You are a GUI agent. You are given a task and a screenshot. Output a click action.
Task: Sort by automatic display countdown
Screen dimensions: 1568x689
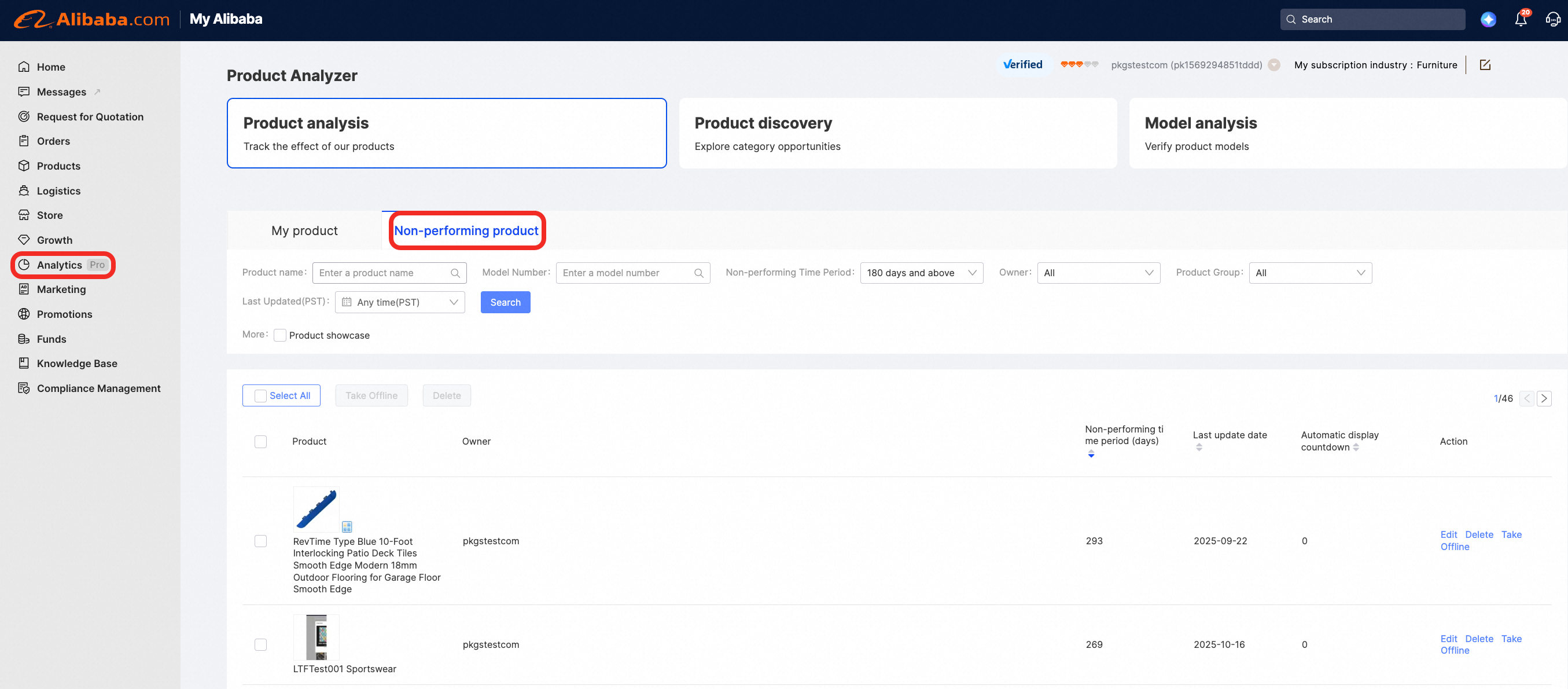[1356, 447]
